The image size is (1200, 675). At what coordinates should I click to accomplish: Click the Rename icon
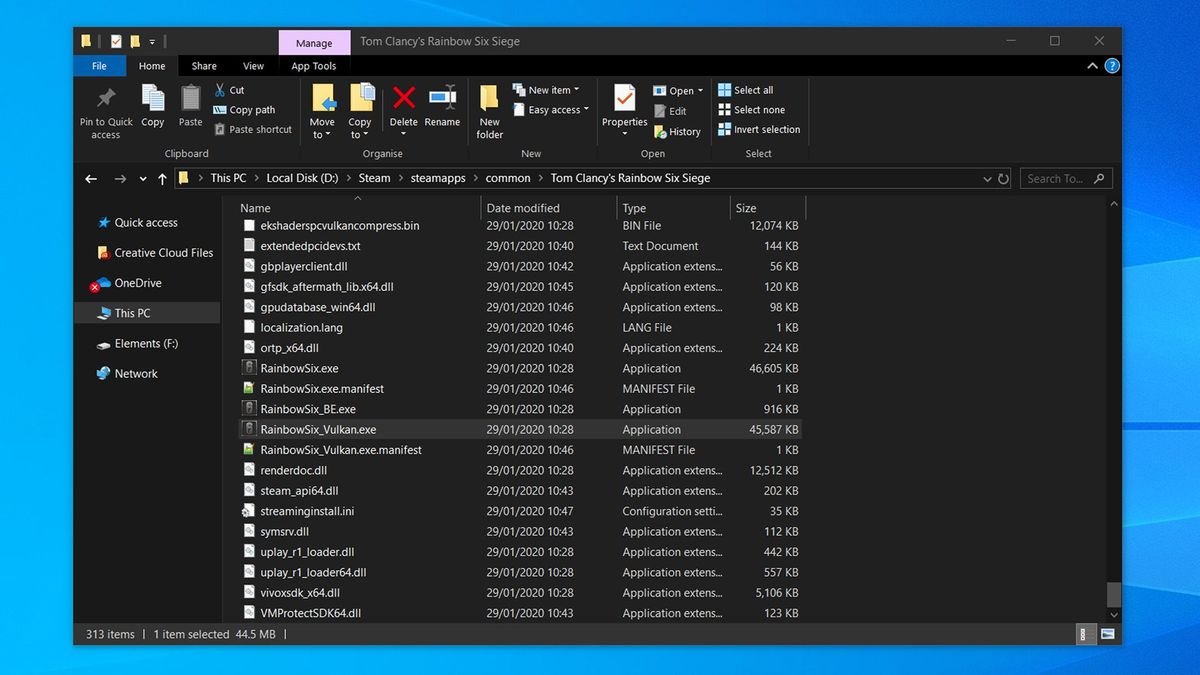click(442, 108)
